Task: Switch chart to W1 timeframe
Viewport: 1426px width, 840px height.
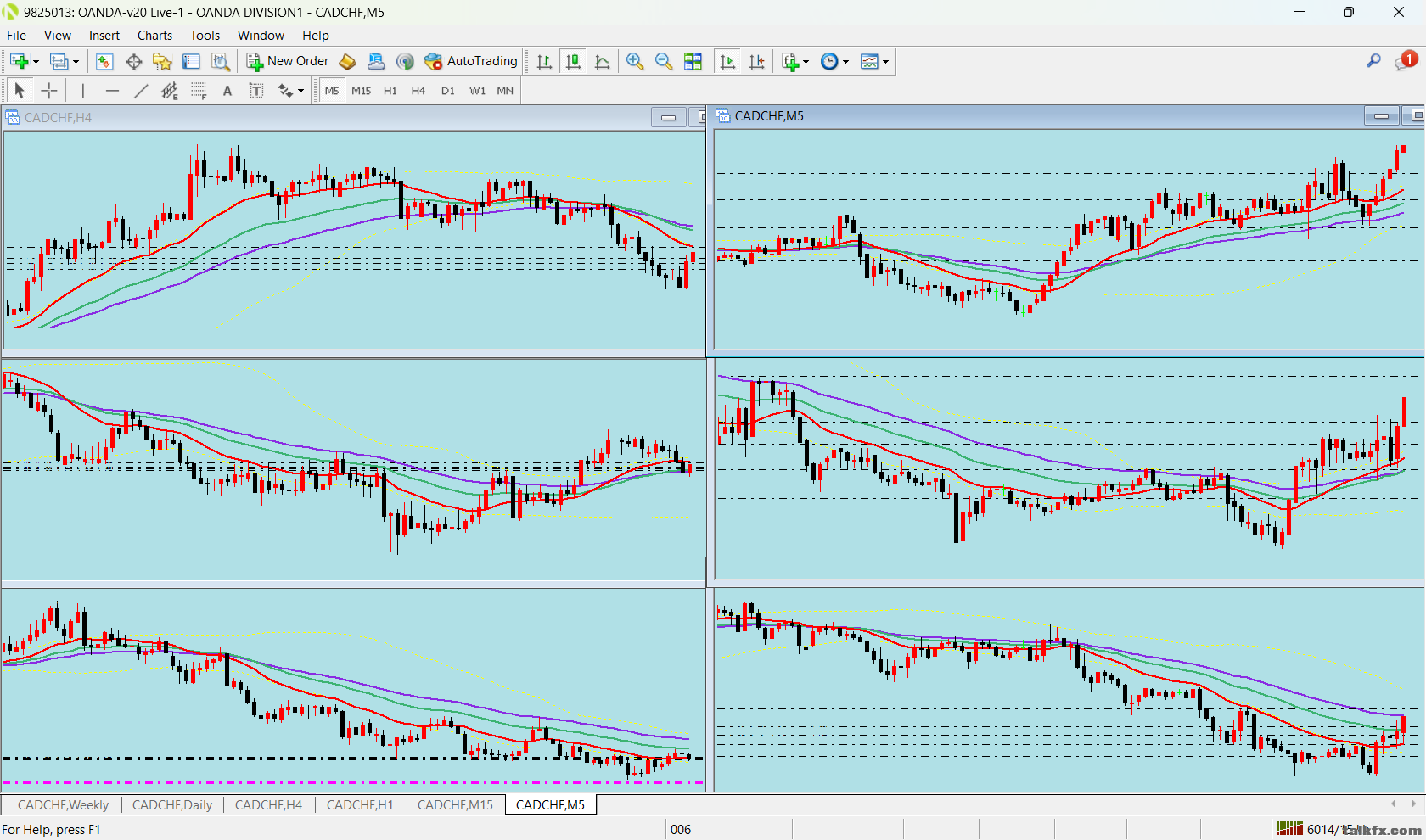Action: click(478, 91)
